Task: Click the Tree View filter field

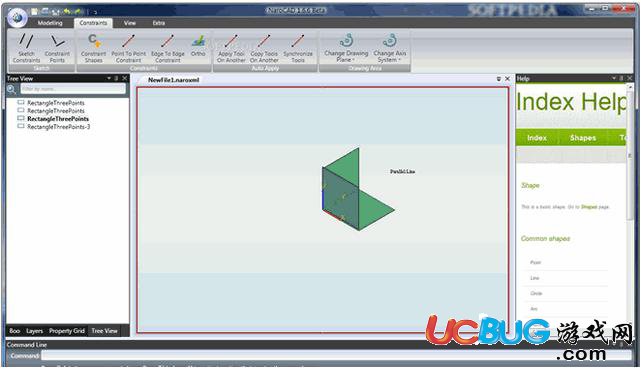Action: pos(73,88)
